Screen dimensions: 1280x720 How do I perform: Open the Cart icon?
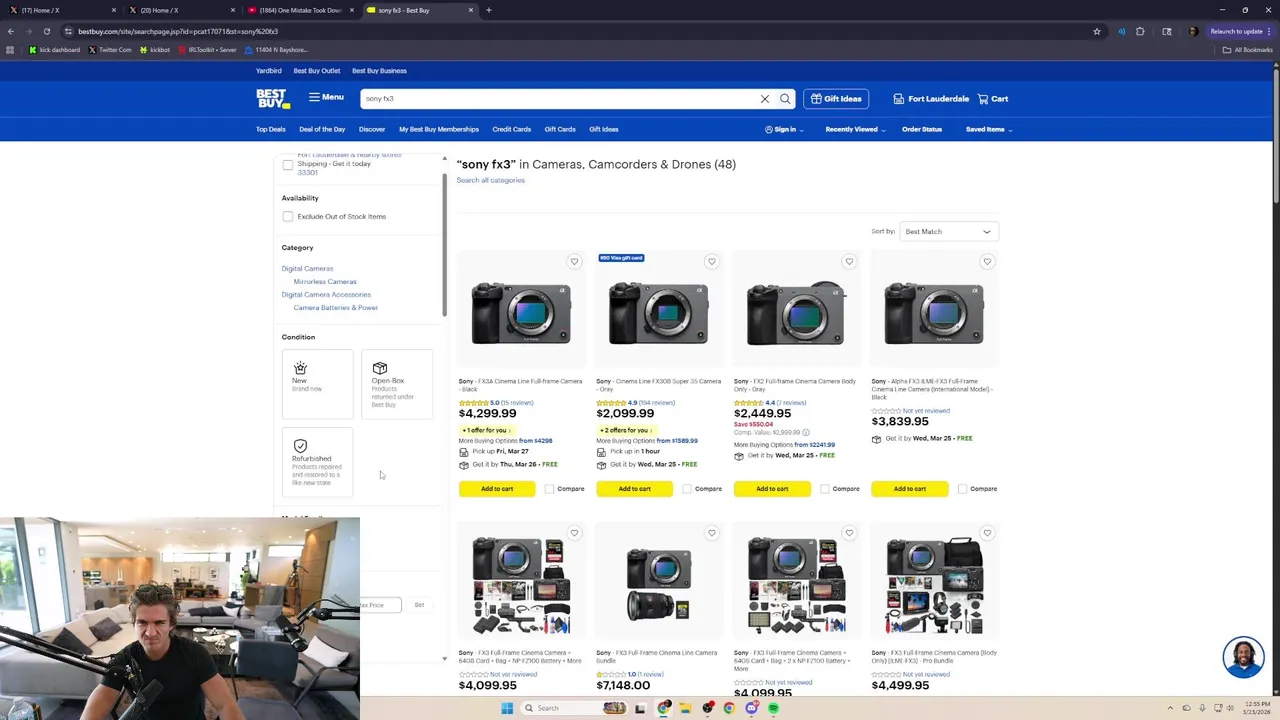993,99
